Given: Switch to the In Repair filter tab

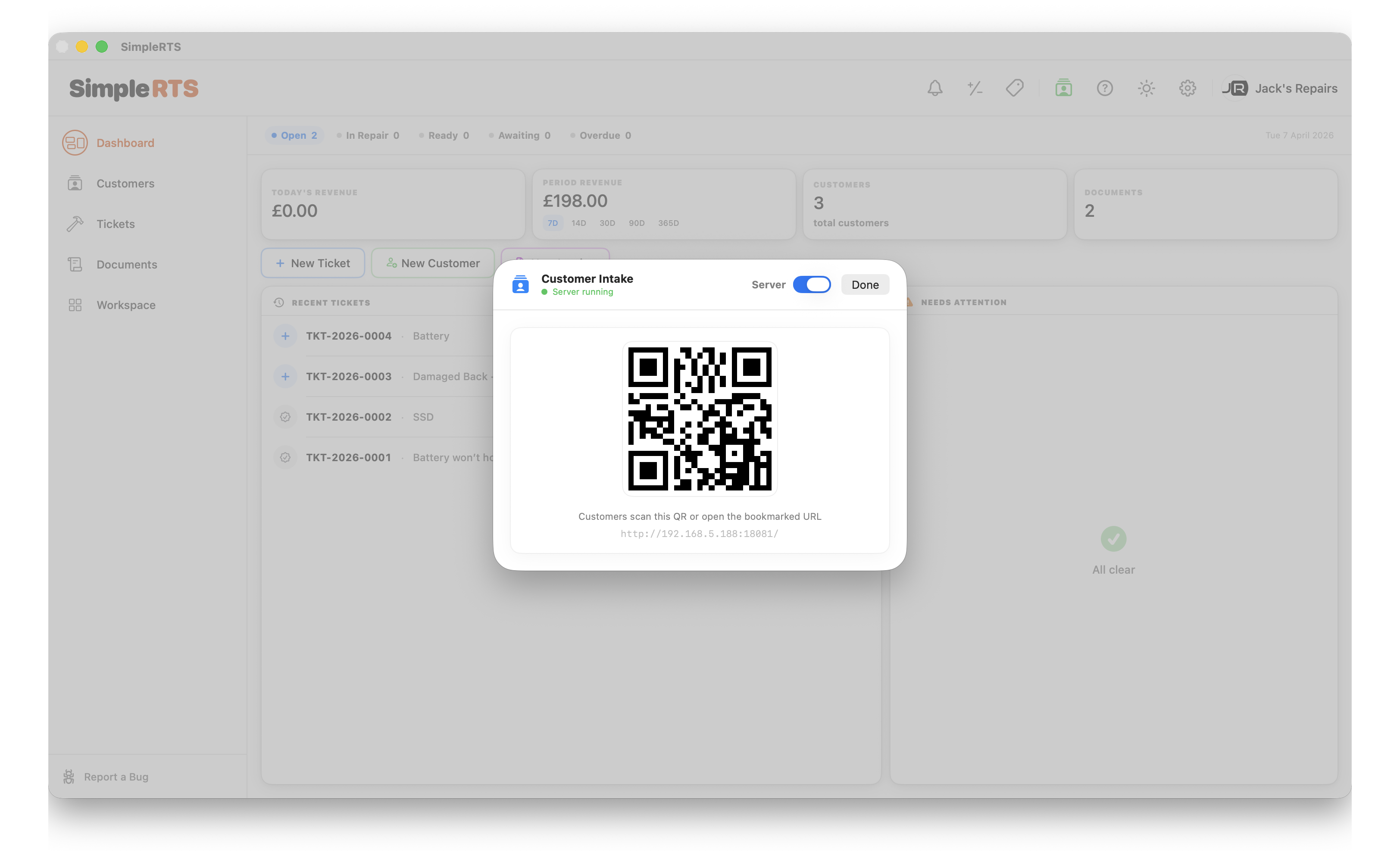Looking at the screenshot, I should pyautogui.click(x=368, y=135).
